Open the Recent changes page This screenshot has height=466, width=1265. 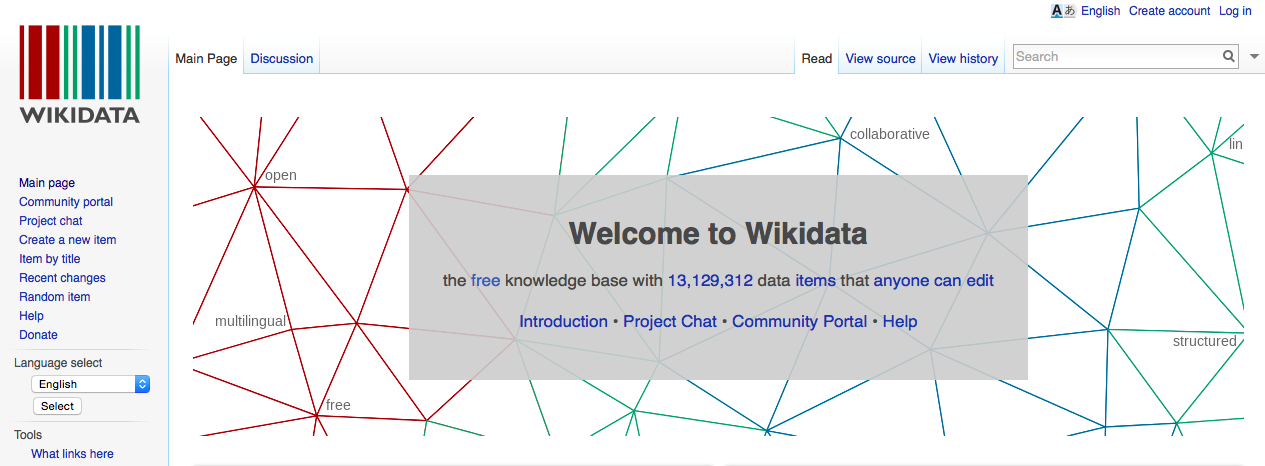click(62, 278)
